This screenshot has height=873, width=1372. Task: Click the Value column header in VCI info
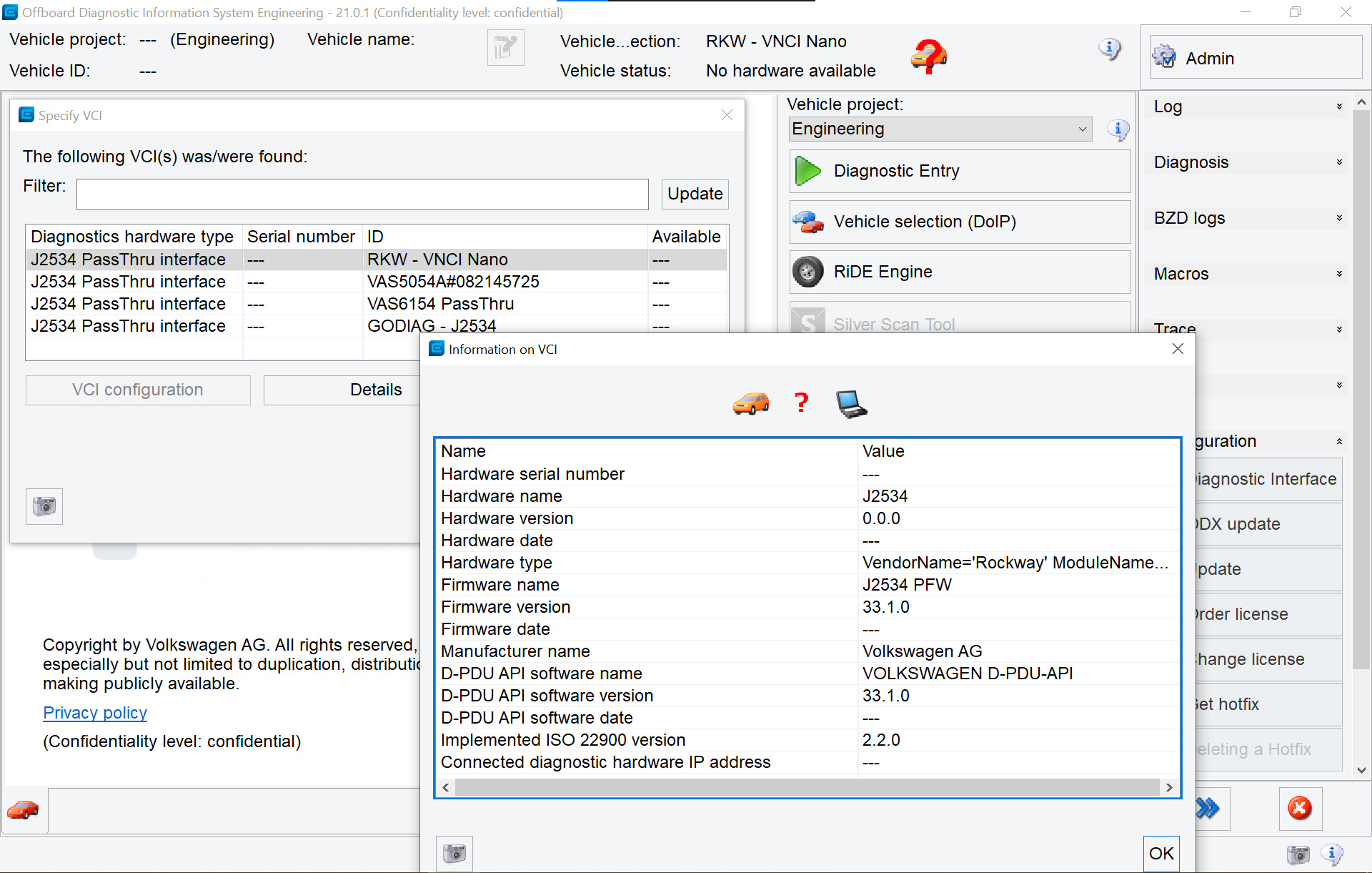pyautogui.click(x=1018, y=451)
